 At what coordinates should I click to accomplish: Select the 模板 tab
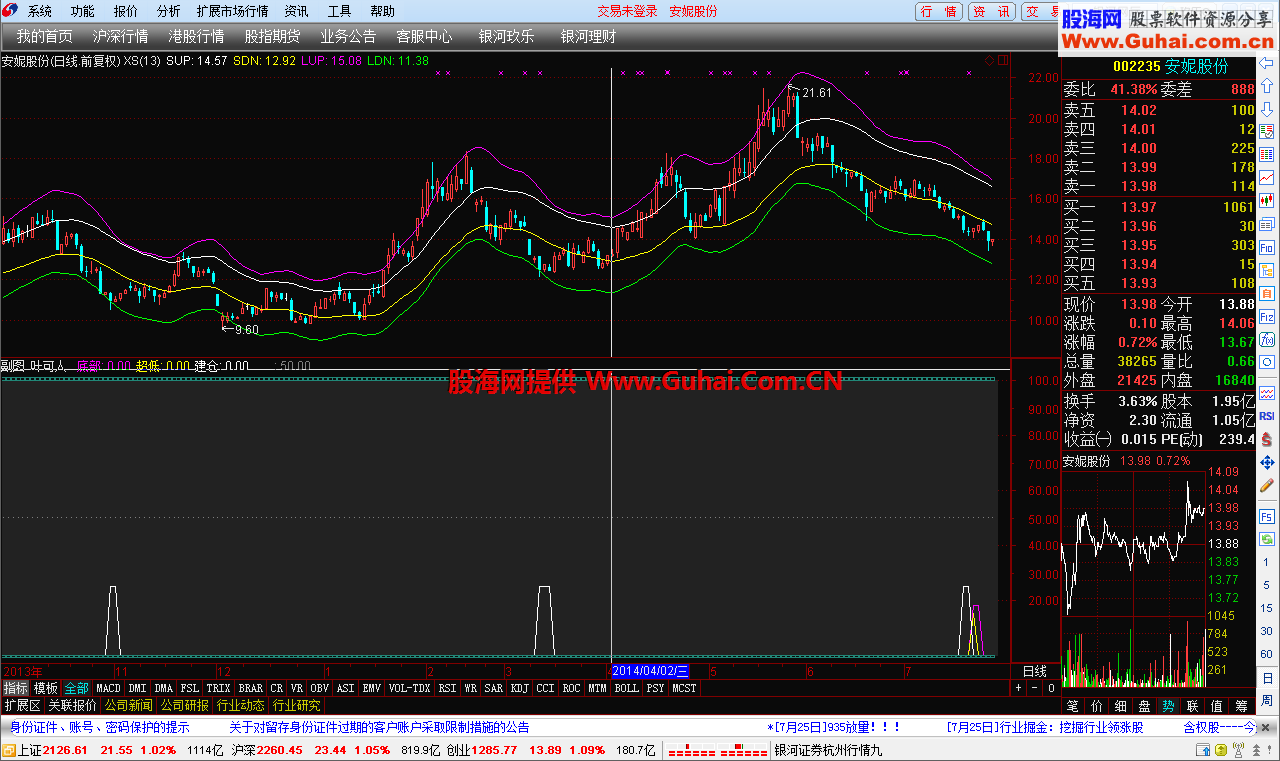click(46, 688)
